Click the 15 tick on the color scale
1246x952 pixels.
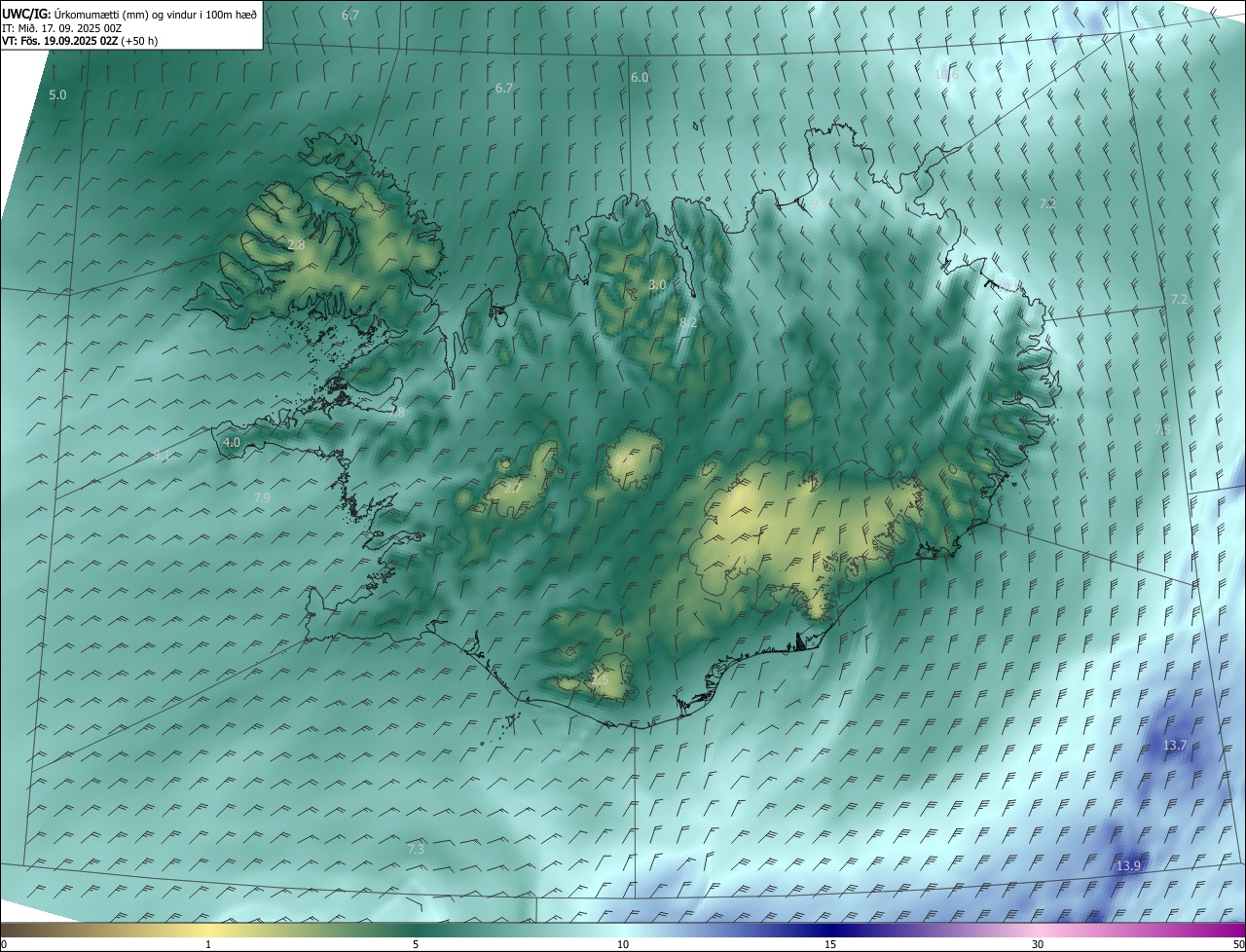click(830, 944)
